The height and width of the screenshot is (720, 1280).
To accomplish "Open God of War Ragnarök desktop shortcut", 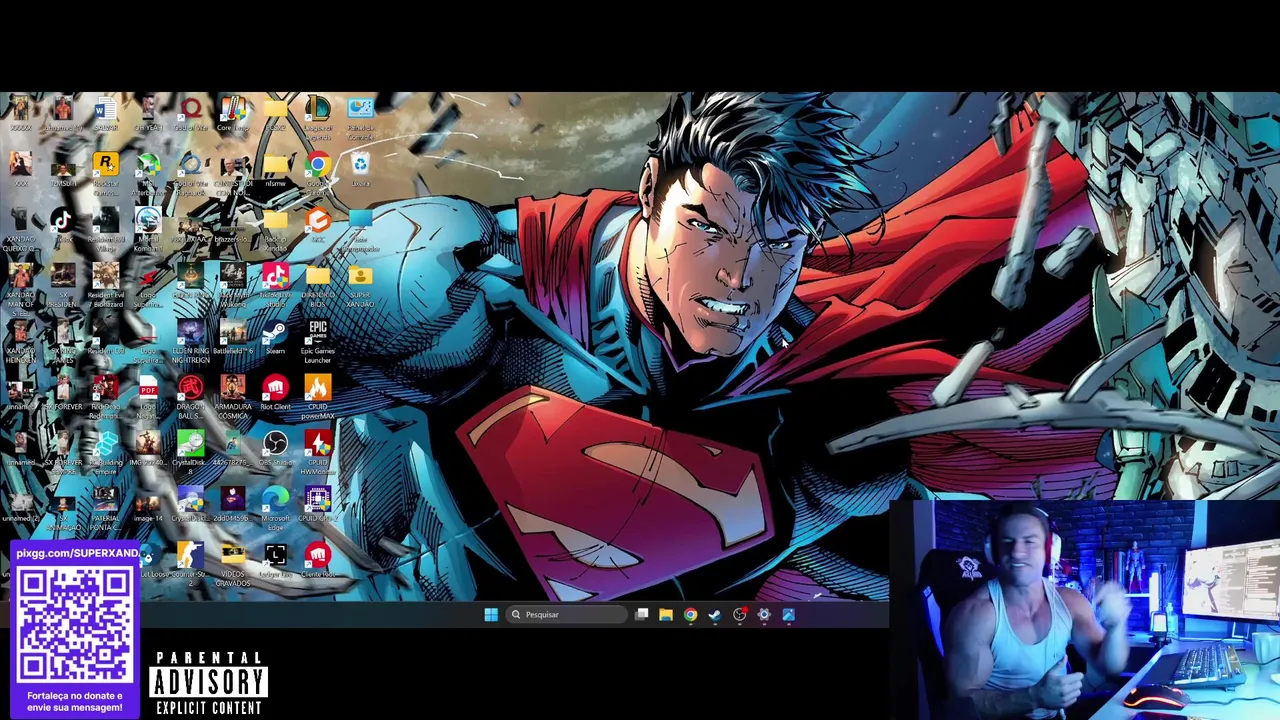I will [x=190, y=173].
